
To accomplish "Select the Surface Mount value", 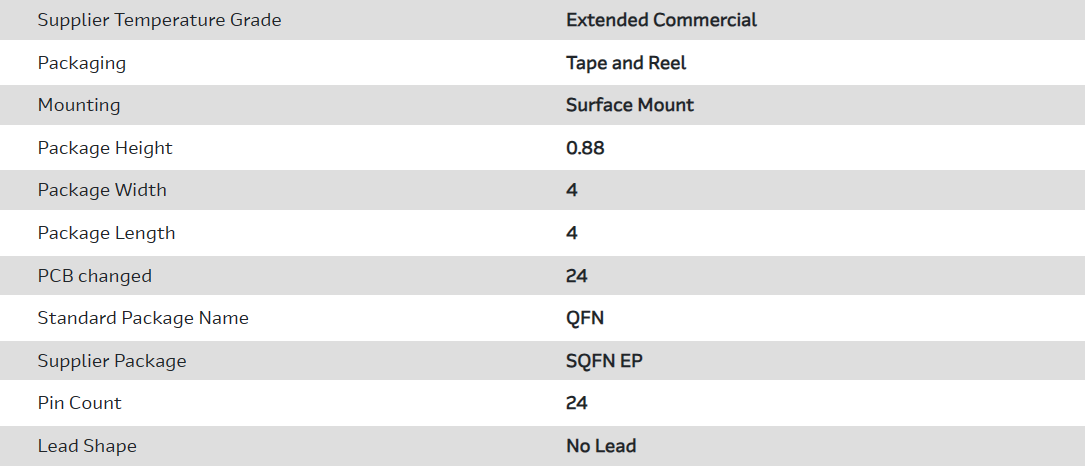I will (x=630, y=105).
